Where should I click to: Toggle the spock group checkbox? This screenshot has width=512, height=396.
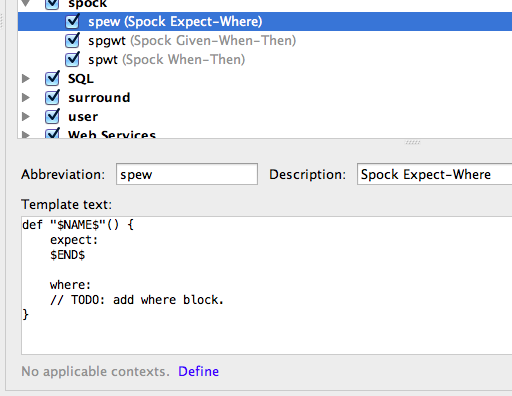pos(52,4)
